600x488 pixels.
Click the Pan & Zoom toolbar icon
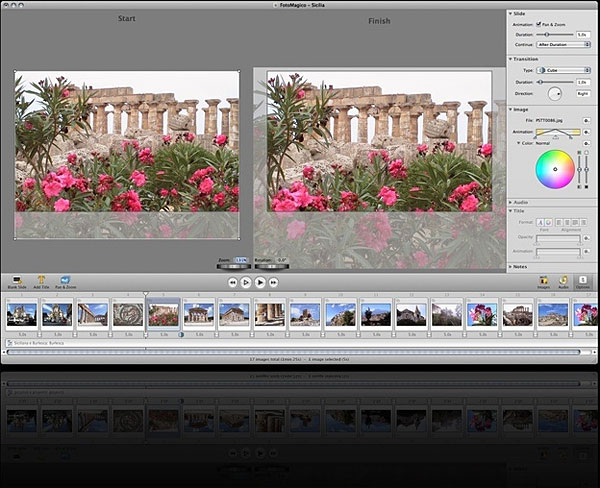(x=65, y=280)
